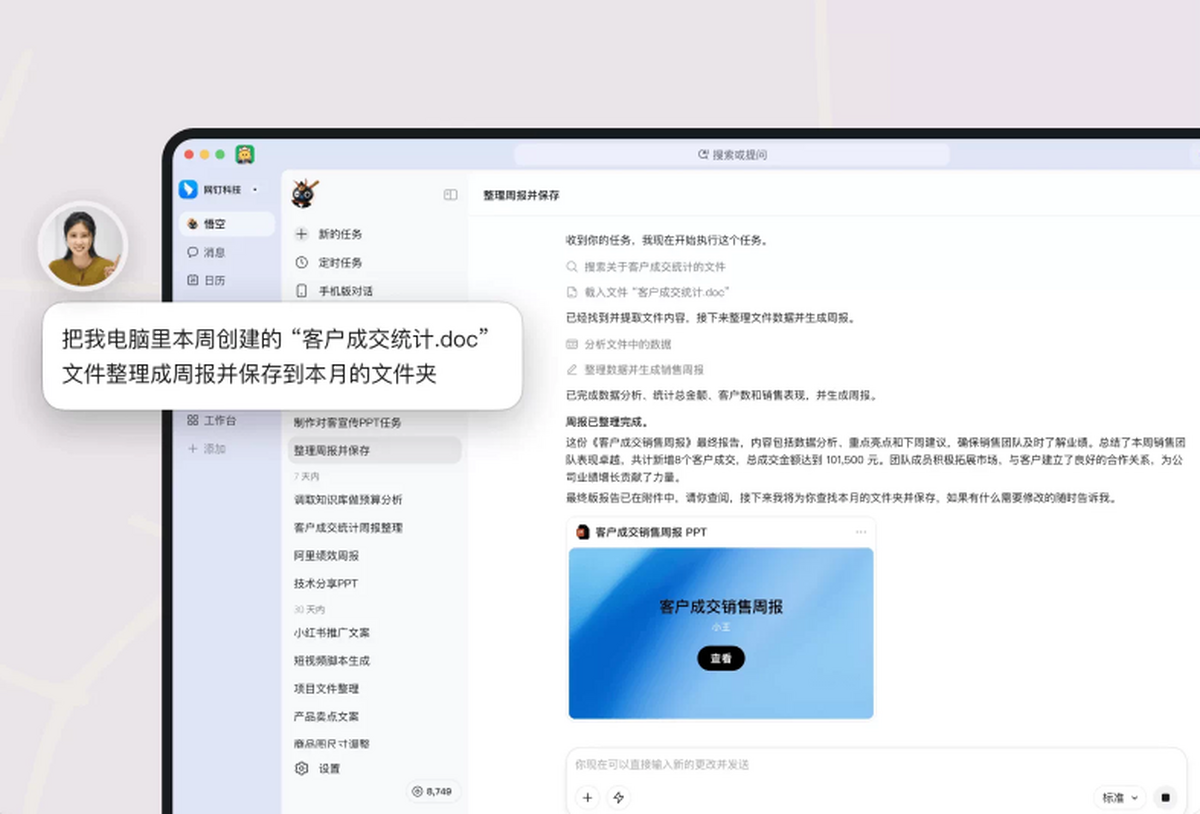
Task: Click the plus icon for 新的任务
Action: tap(301, 234)
